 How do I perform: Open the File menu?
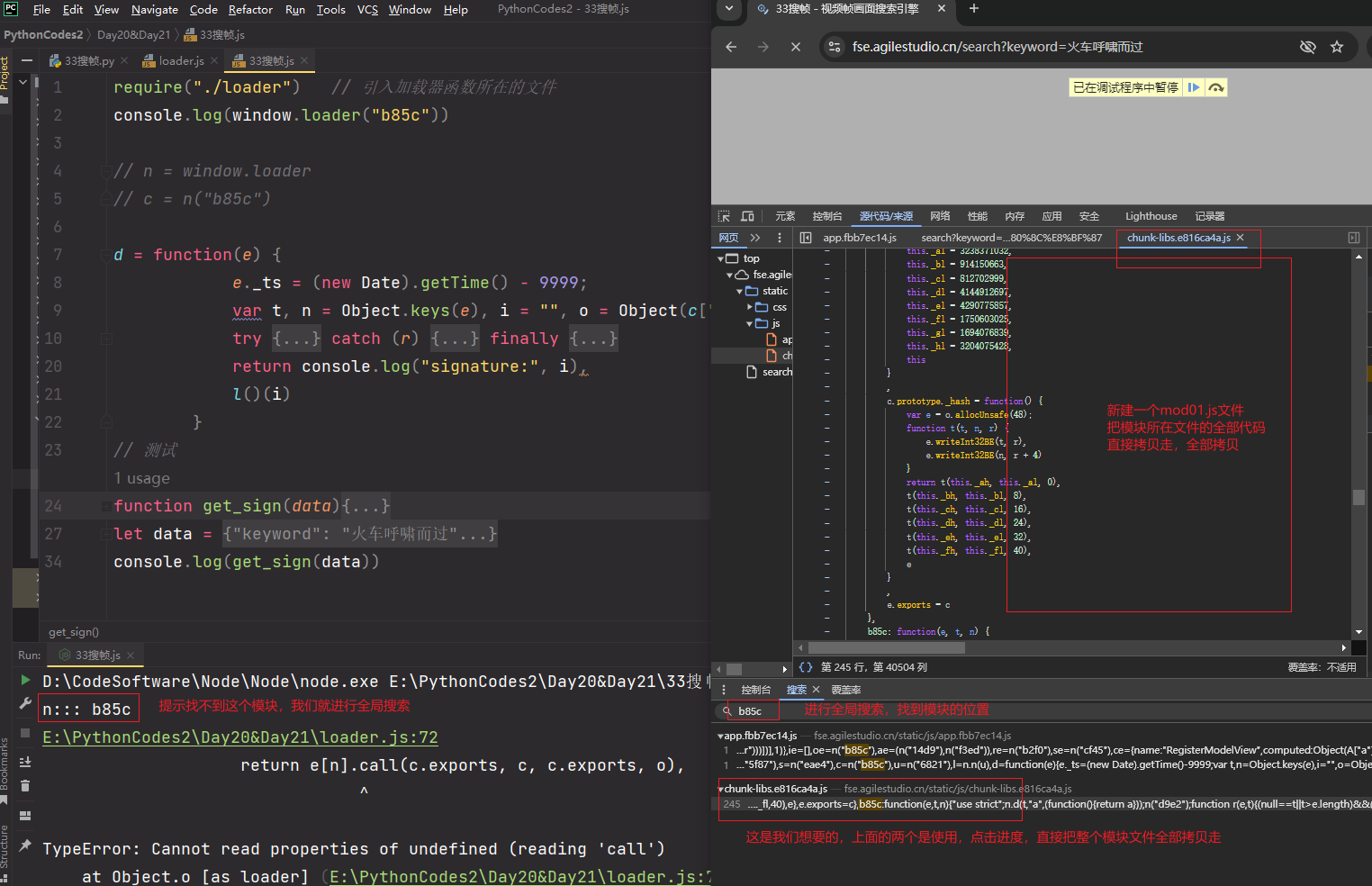point(41,9)
